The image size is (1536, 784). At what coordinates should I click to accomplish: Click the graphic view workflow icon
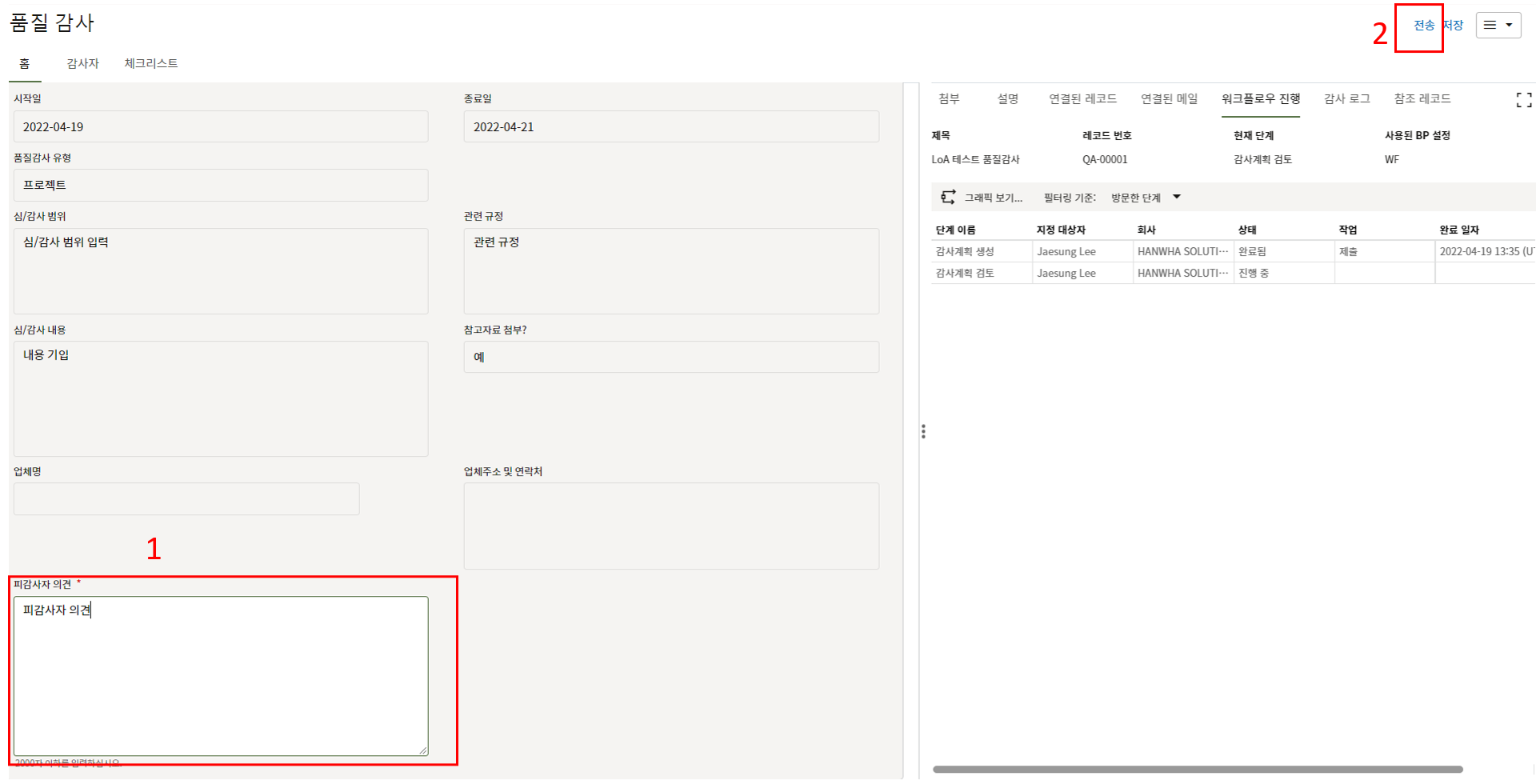(948, 198)
